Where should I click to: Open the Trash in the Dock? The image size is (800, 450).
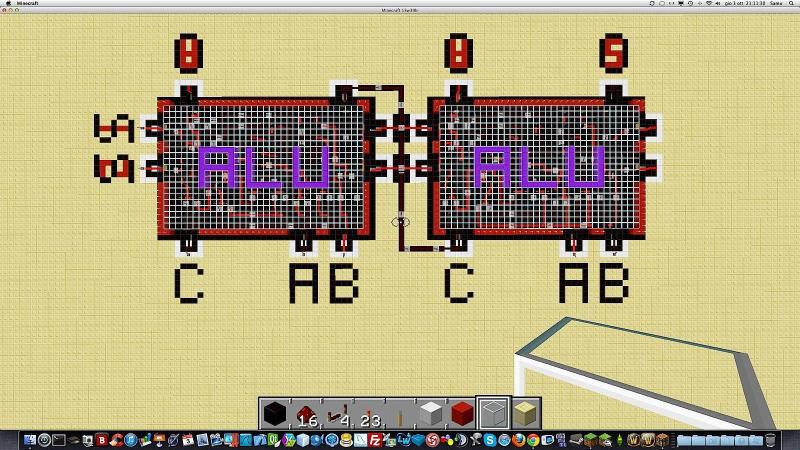[x=770, y=440]
